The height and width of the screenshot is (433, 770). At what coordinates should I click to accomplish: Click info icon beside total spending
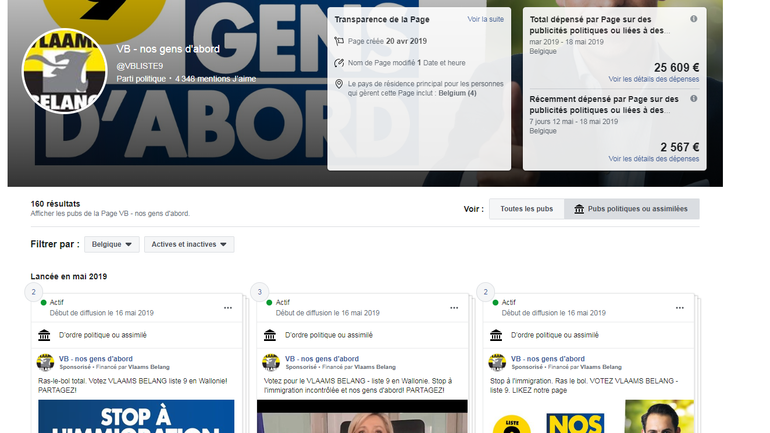[x=694, y=19]
